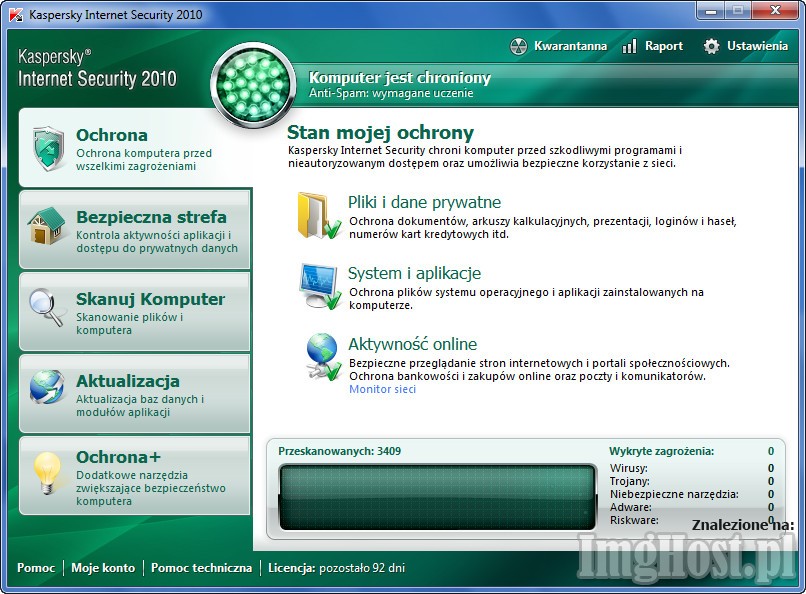Click Anti-Spam: wymagane uczenie message

[x=391, y=94]
